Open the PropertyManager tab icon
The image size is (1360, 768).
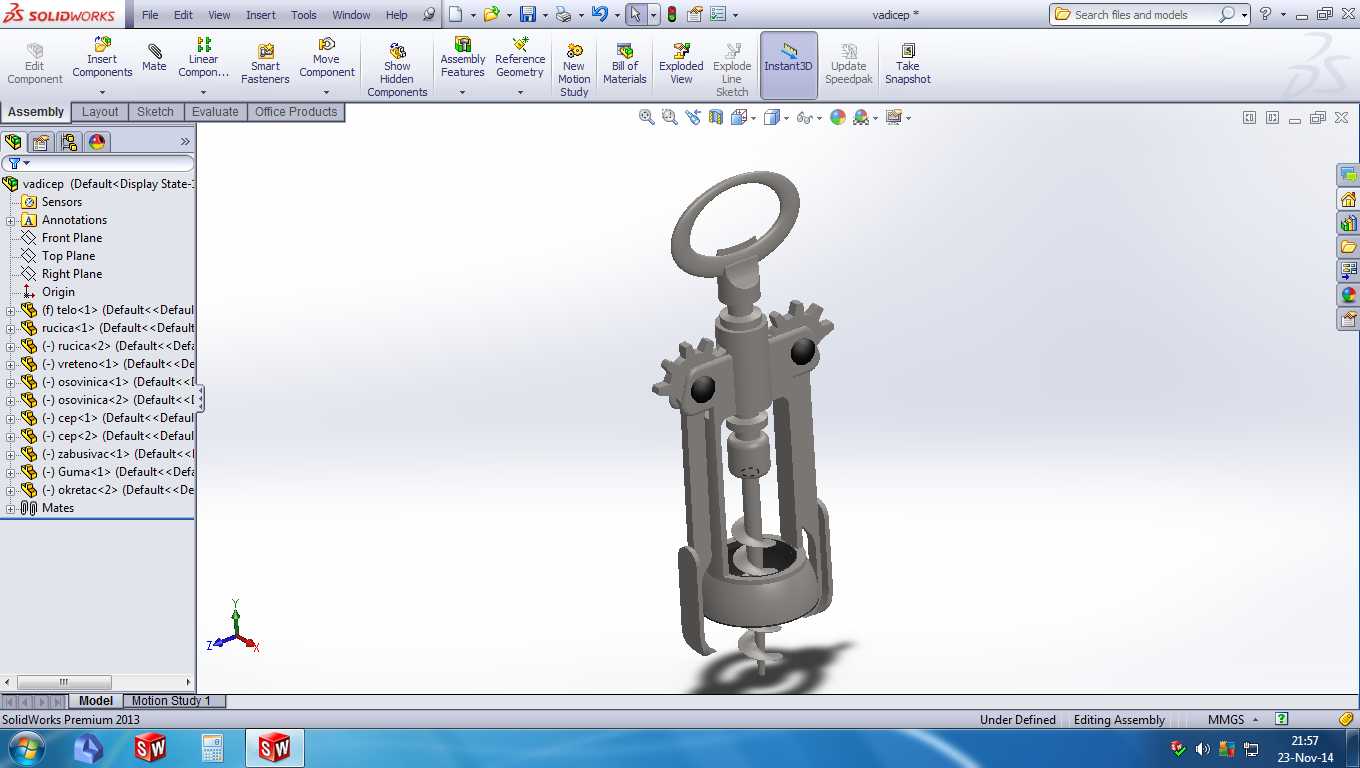[x=40, y=142]
